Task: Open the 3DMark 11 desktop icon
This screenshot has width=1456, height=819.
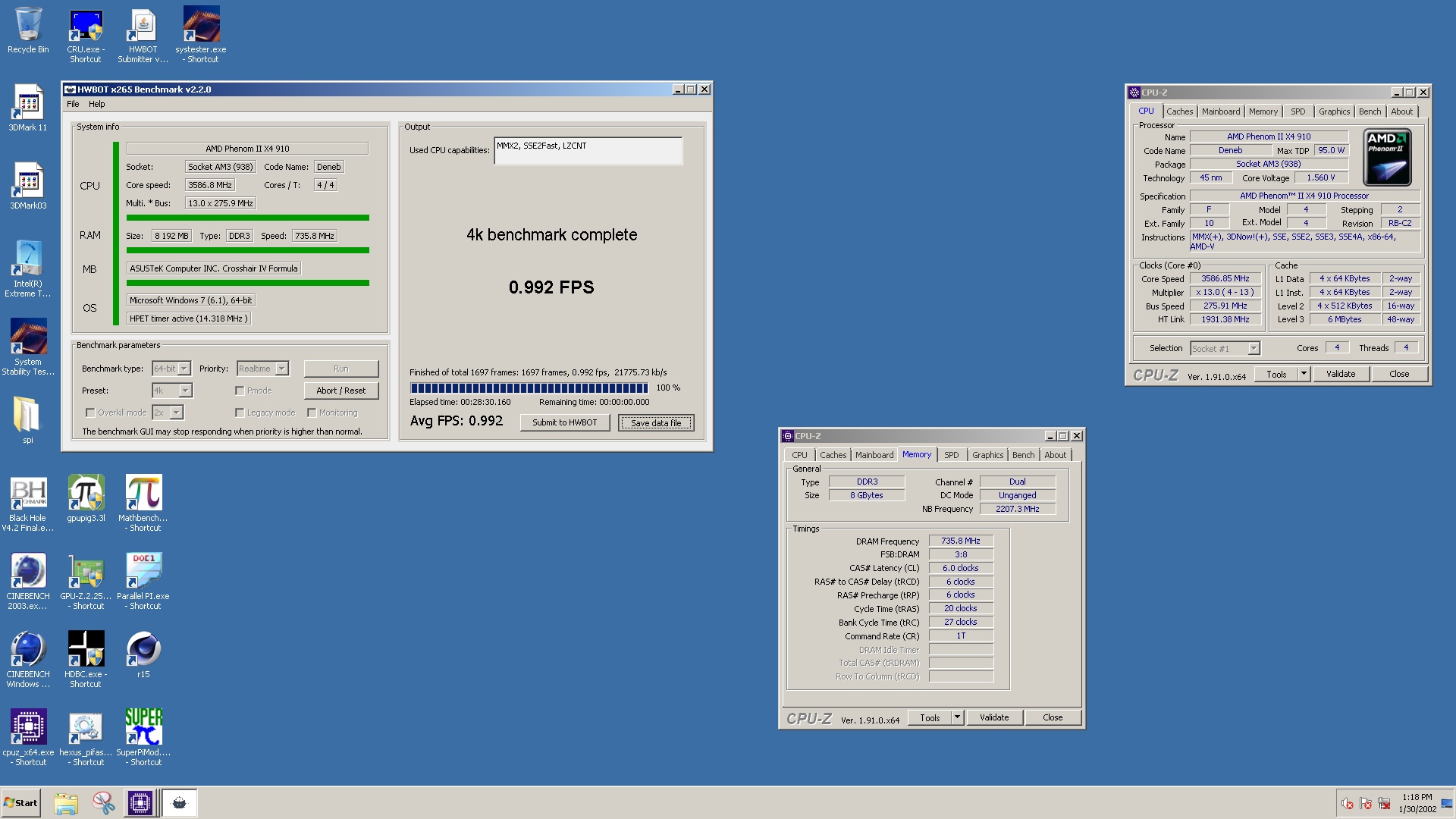Action: 28,108
